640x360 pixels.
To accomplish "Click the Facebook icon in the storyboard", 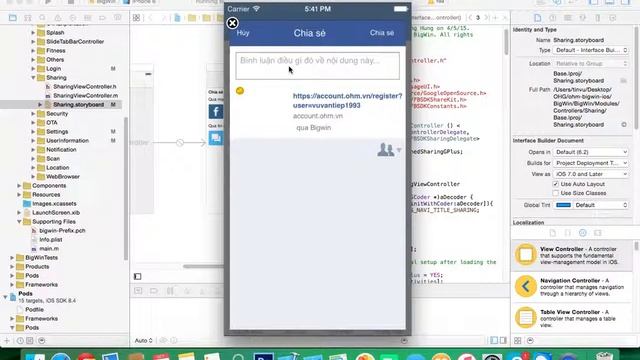I will (216, 111).
